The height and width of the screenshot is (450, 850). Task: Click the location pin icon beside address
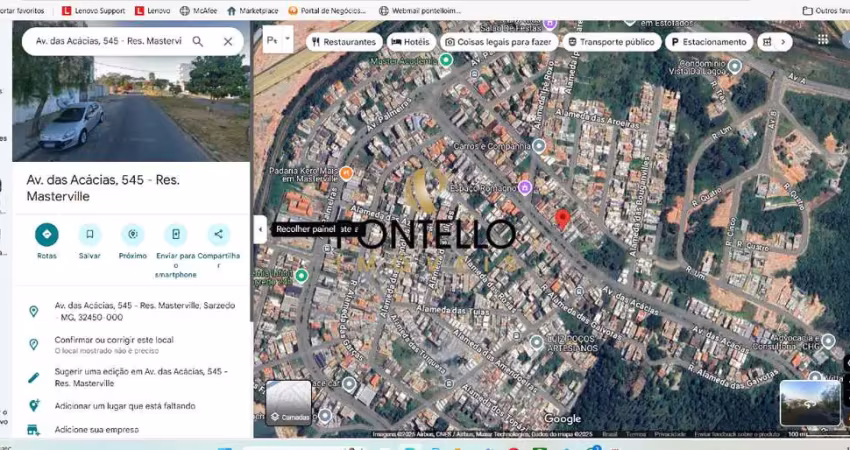(x=34, y=311)
